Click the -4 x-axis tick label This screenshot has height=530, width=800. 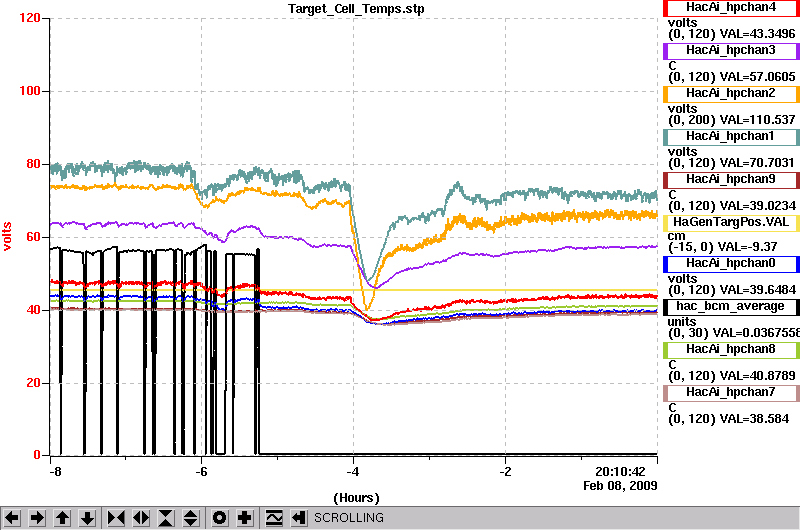[x=353, y=472]
